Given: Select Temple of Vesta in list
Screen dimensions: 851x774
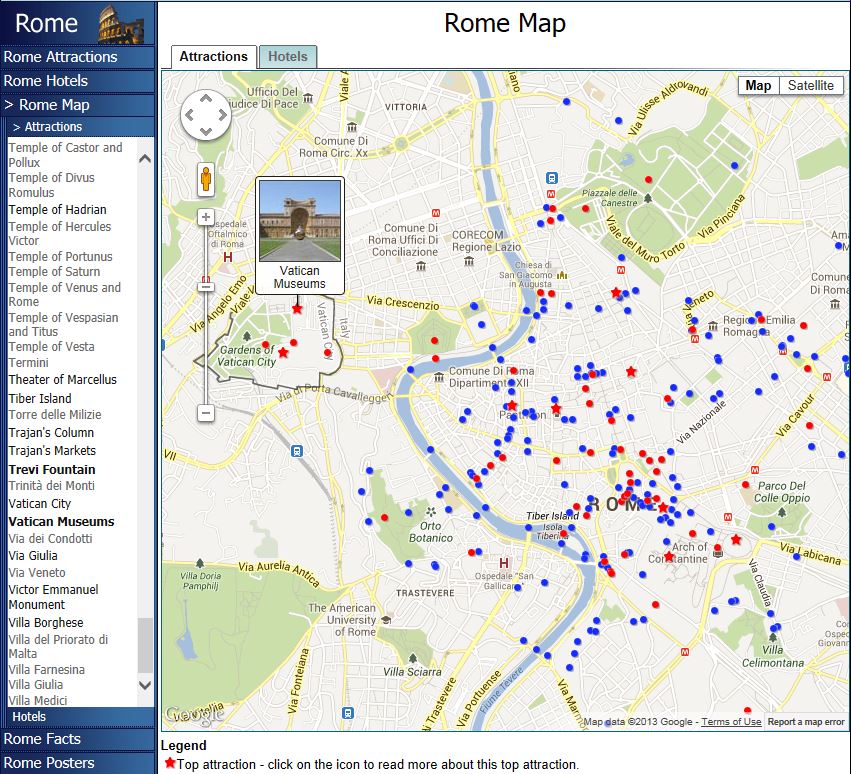Looking at the screenshot, I should (x=51, y=346).
